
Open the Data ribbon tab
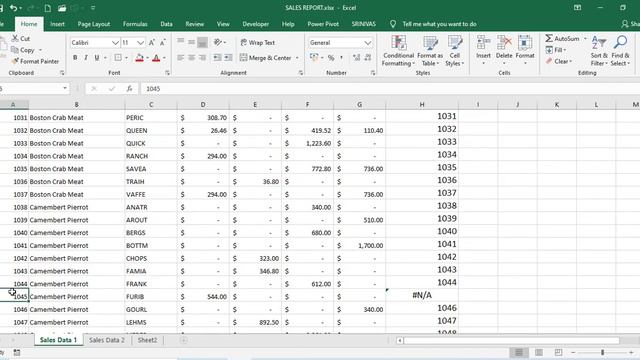click(x=167, y=24)
